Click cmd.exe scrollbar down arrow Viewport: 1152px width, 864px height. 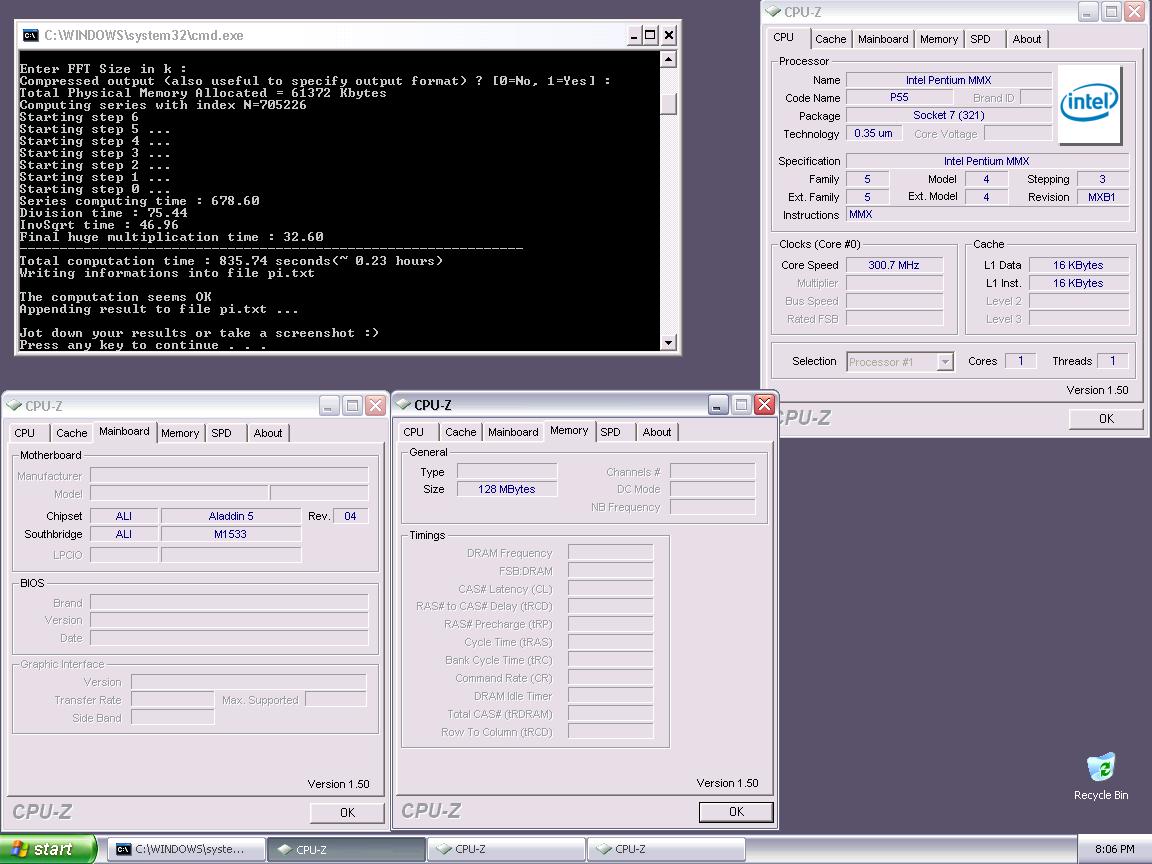[x=668, y=342]
